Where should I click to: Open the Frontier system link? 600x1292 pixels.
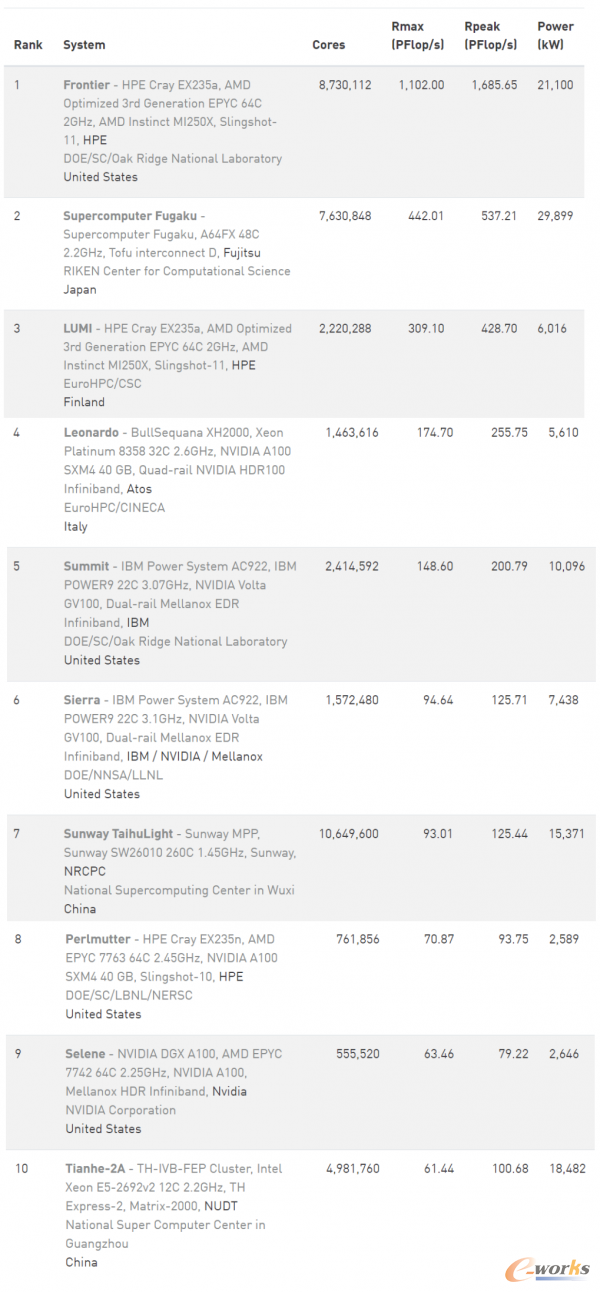tap(87, 85)
